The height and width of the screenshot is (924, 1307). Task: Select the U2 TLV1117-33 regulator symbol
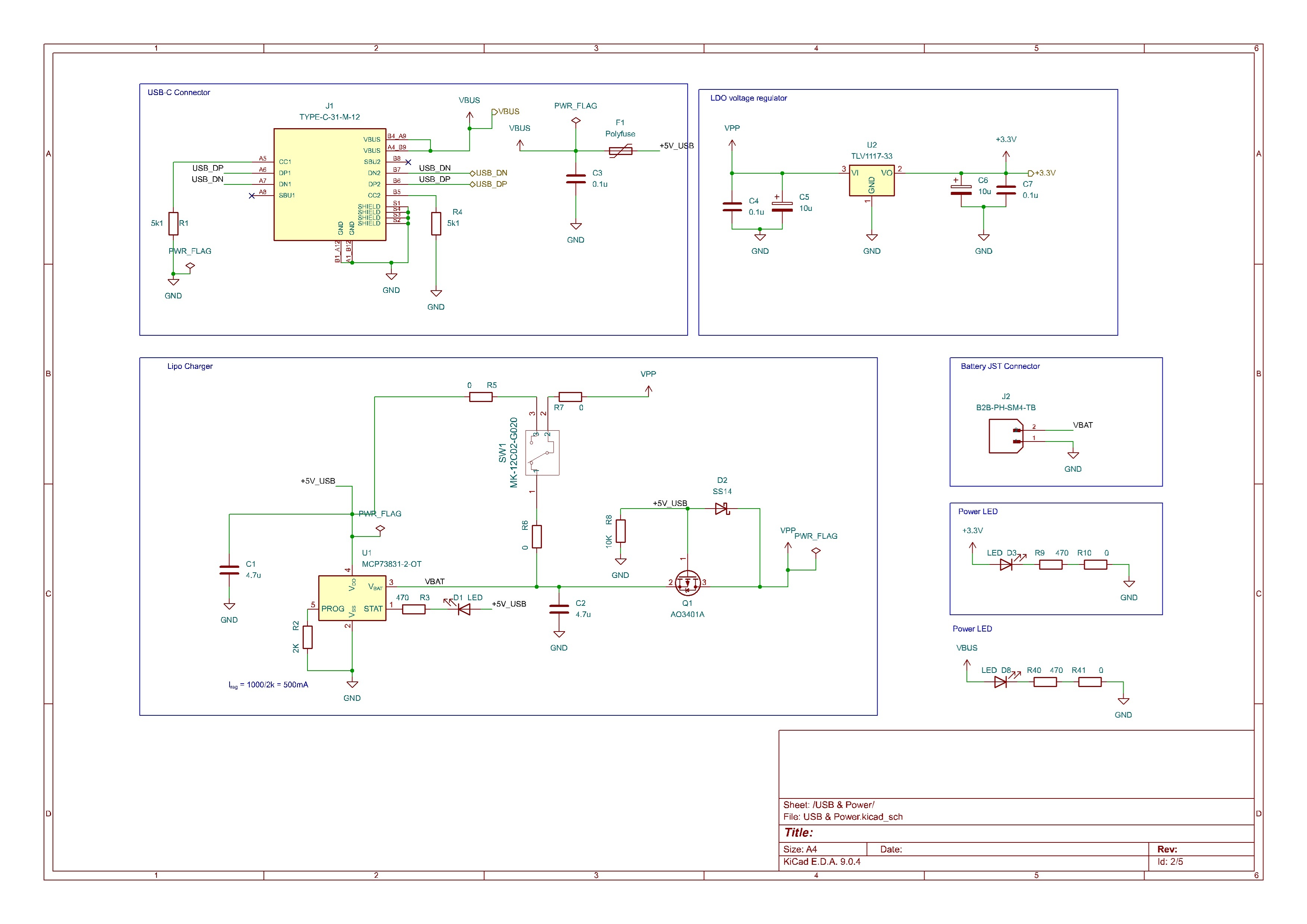point(872,180)
